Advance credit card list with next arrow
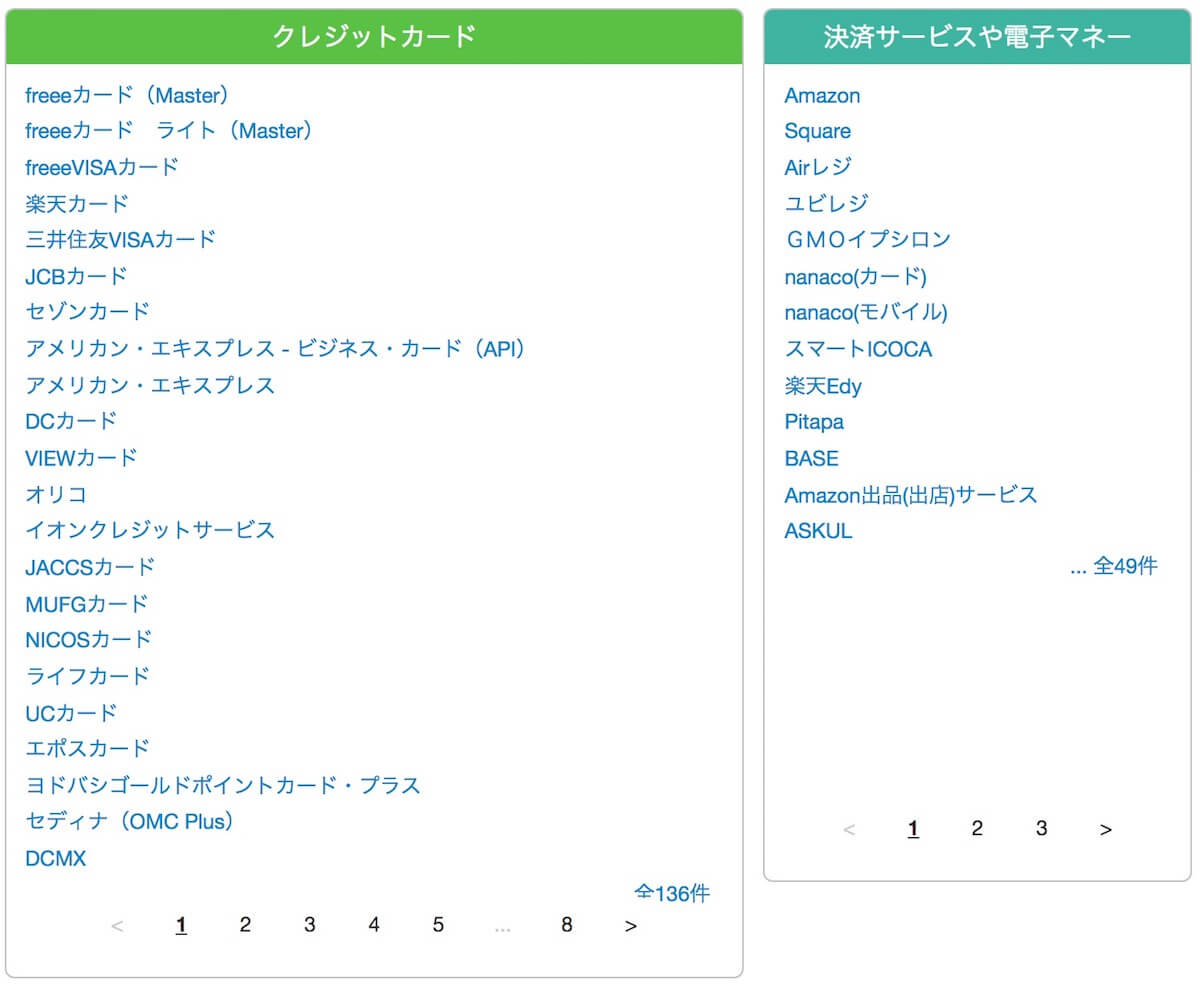This screenshot has width=1200, height=988. coord(631,925)
